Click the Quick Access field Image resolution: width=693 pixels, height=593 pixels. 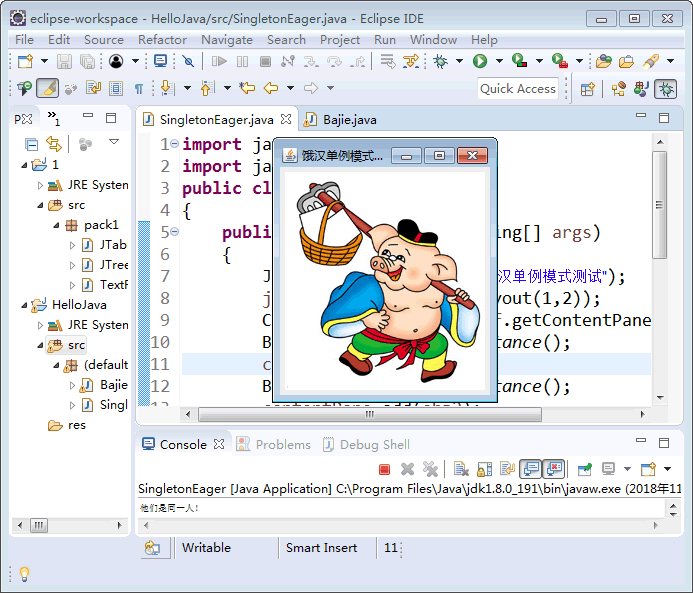point(518,88)
